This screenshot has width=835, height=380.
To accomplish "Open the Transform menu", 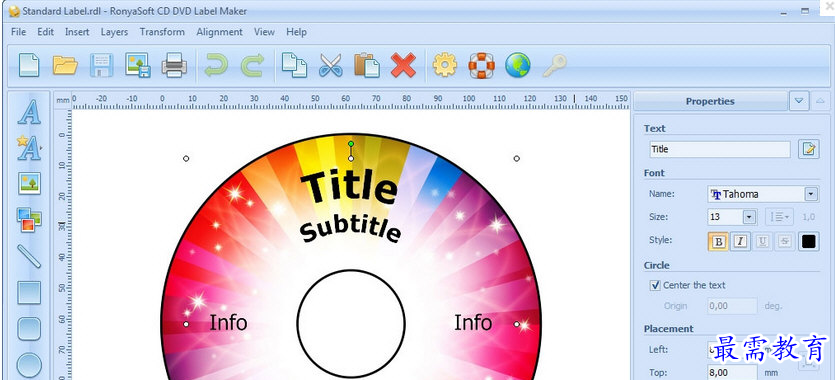I will [x=162, y=32].
